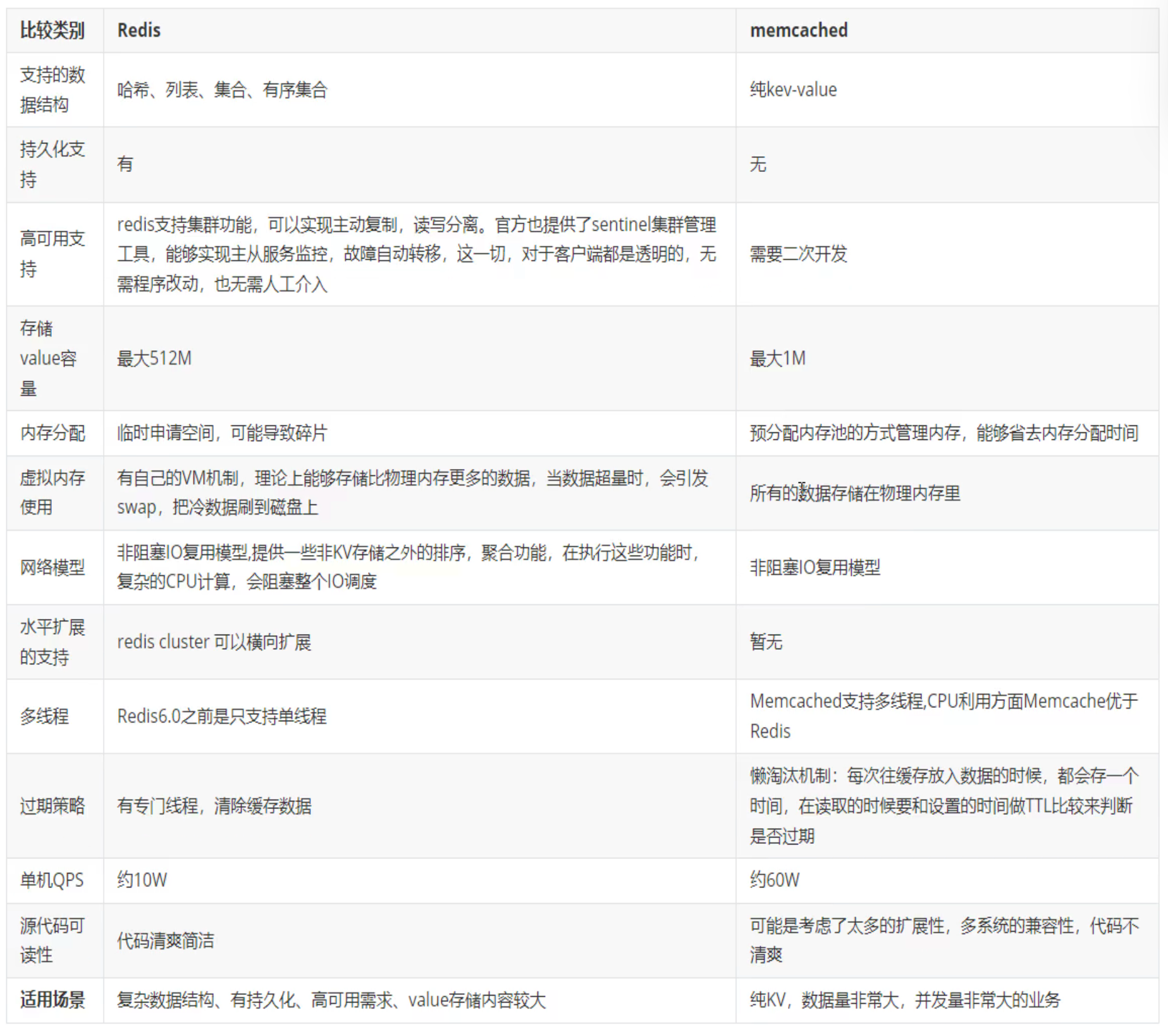
Task: Click the "Redis" column header
Action: coord(139,30)
